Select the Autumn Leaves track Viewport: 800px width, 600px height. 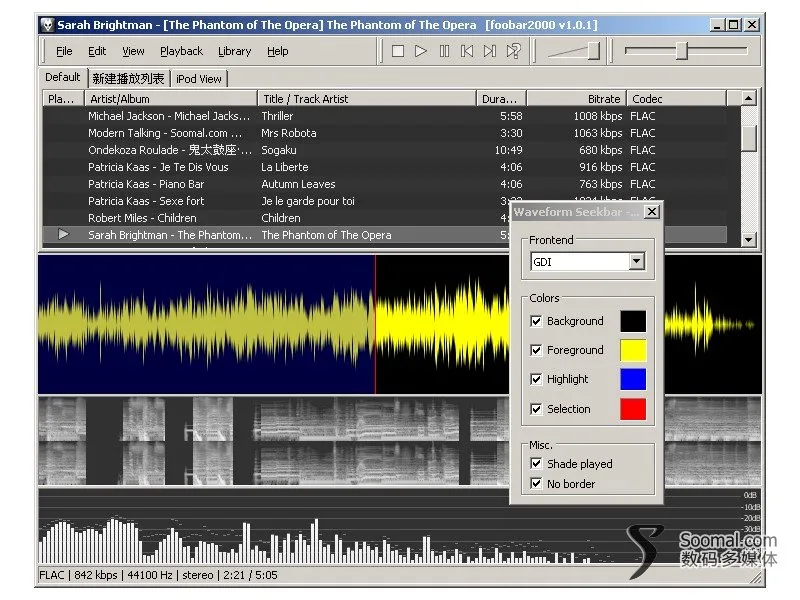click(x=385, y=184)
